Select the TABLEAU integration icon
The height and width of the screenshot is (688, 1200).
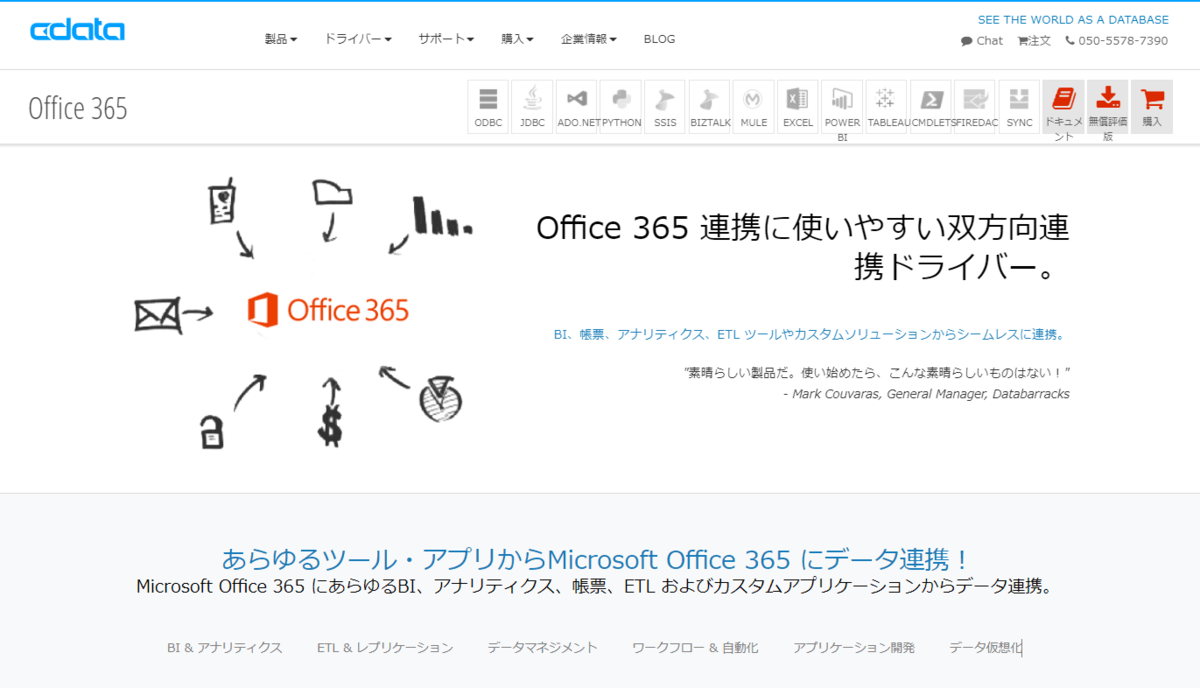[886, 105]
